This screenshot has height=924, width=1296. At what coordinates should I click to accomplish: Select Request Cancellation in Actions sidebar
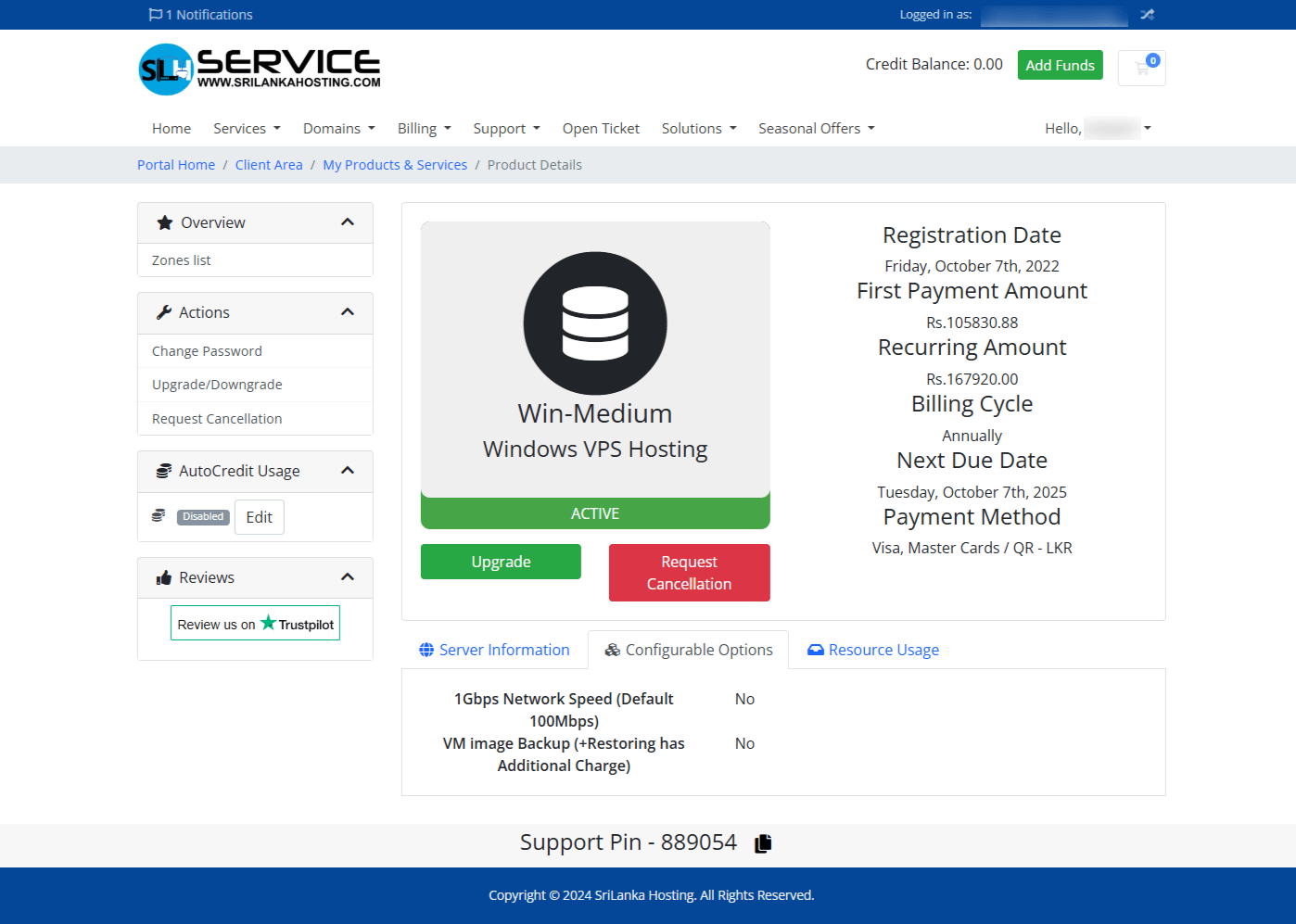[255, 419]
